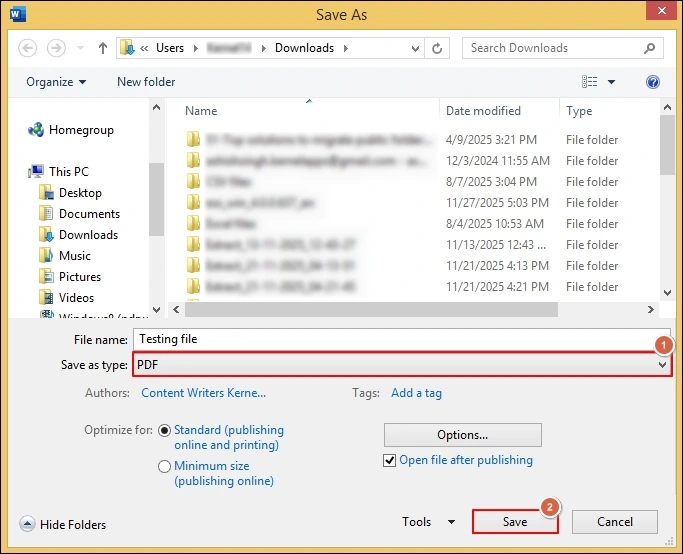Edit the Authors field value
683x554 pixels.
[x=203, y=393]
